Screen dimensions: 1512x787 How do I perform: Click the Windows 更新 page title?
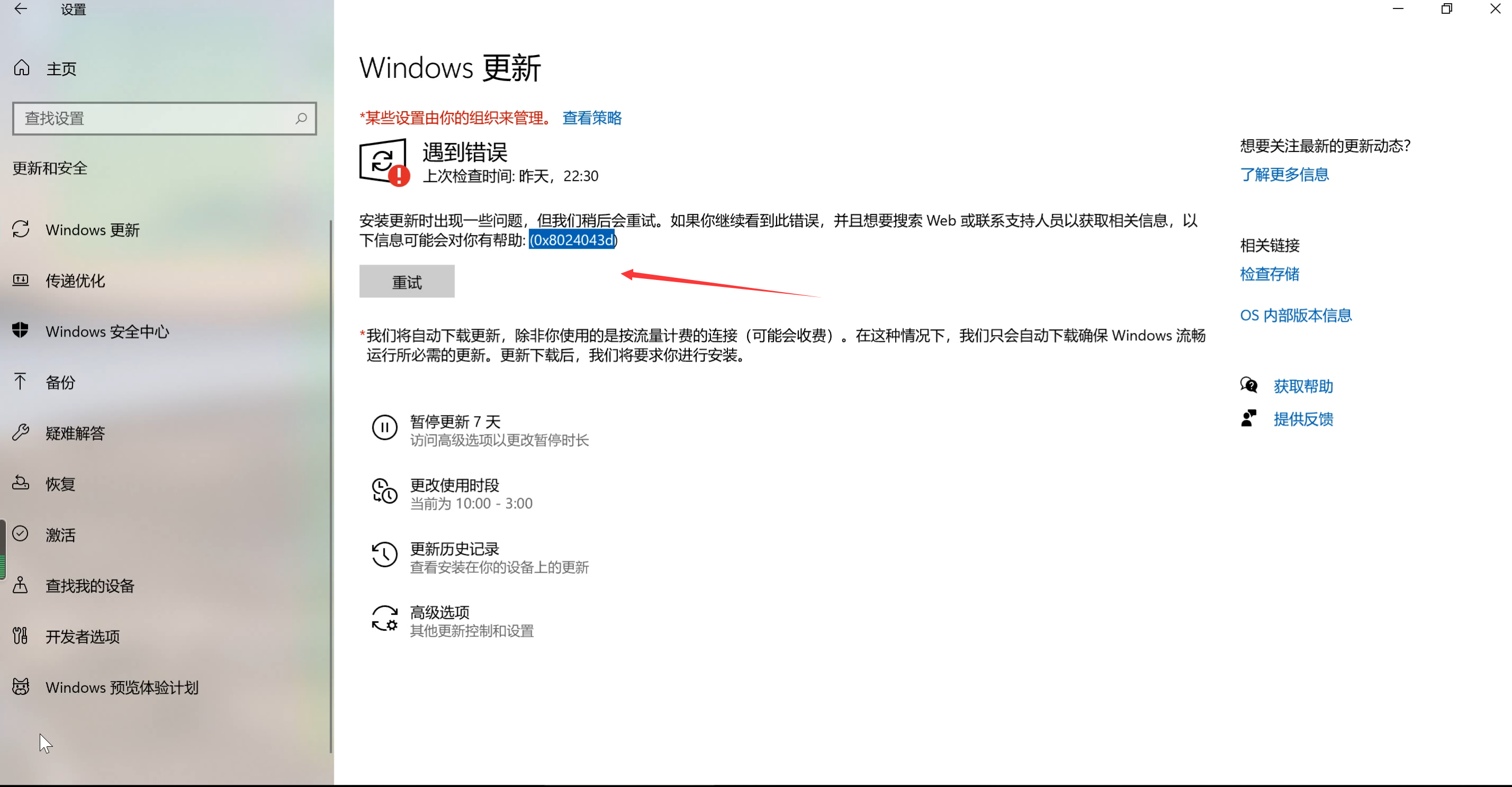(x=450, y=68)
